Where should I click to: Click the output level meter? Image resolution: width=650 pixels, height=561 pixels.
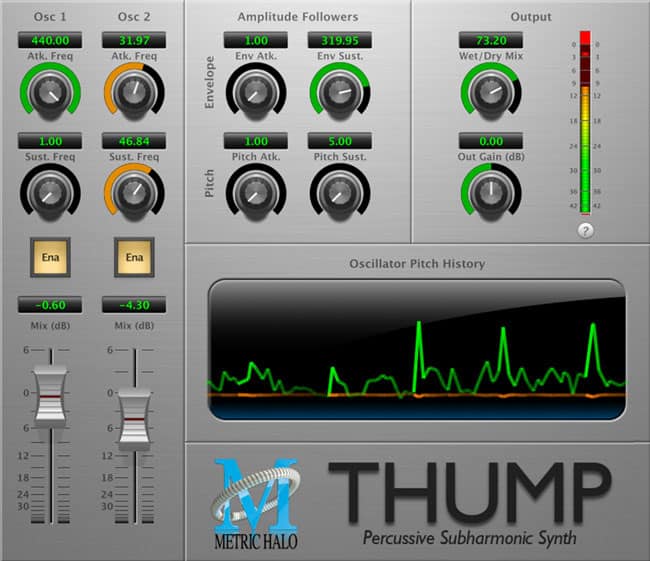585,123
